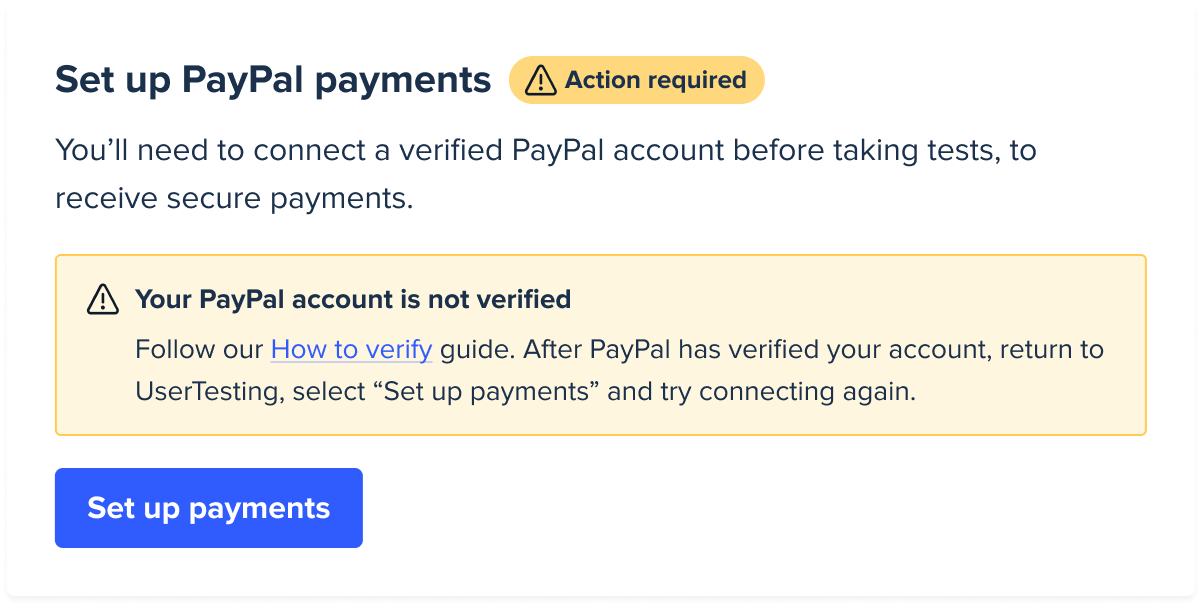
Task: Click the intro paragraph about connecting PayPal
Action: pos(546,174)
